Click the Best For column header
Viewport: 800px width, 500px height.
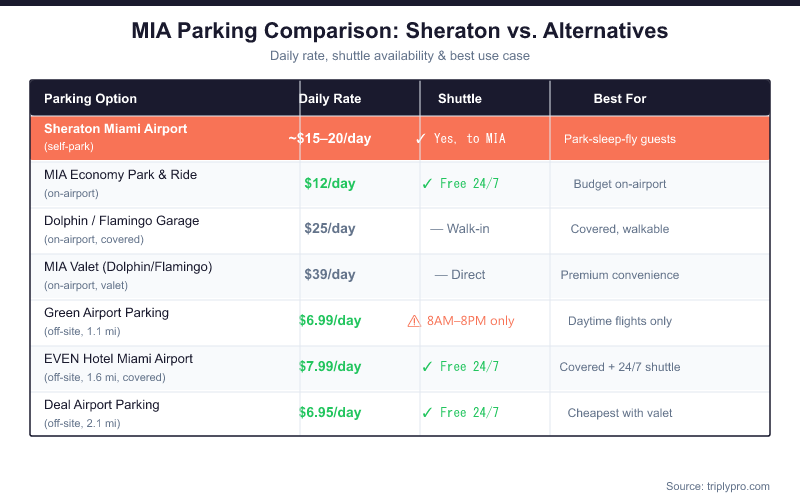[620, 99]
